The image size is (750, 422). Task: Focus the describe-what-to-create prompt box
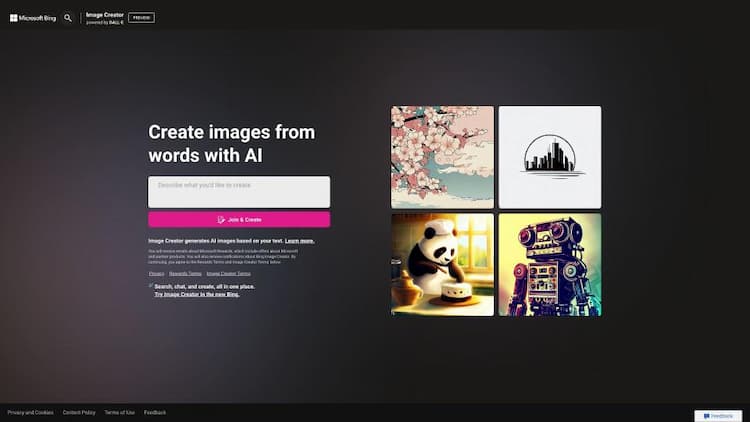click(x=239, y=192)
